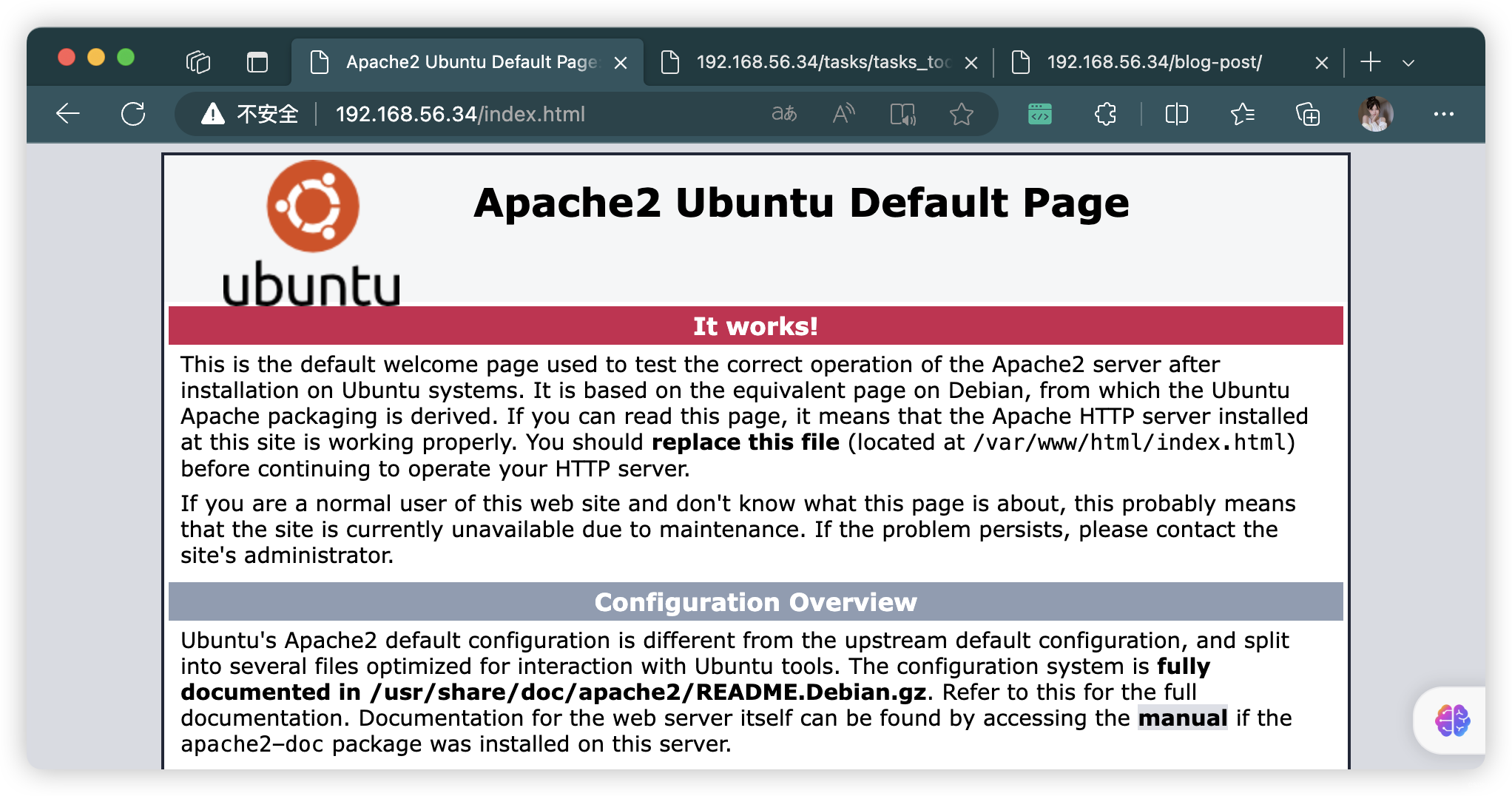Screen dimensions: 1512x796
Task: Open the Collections panel
Action: pyautogui.click(x=1307, y=114)
